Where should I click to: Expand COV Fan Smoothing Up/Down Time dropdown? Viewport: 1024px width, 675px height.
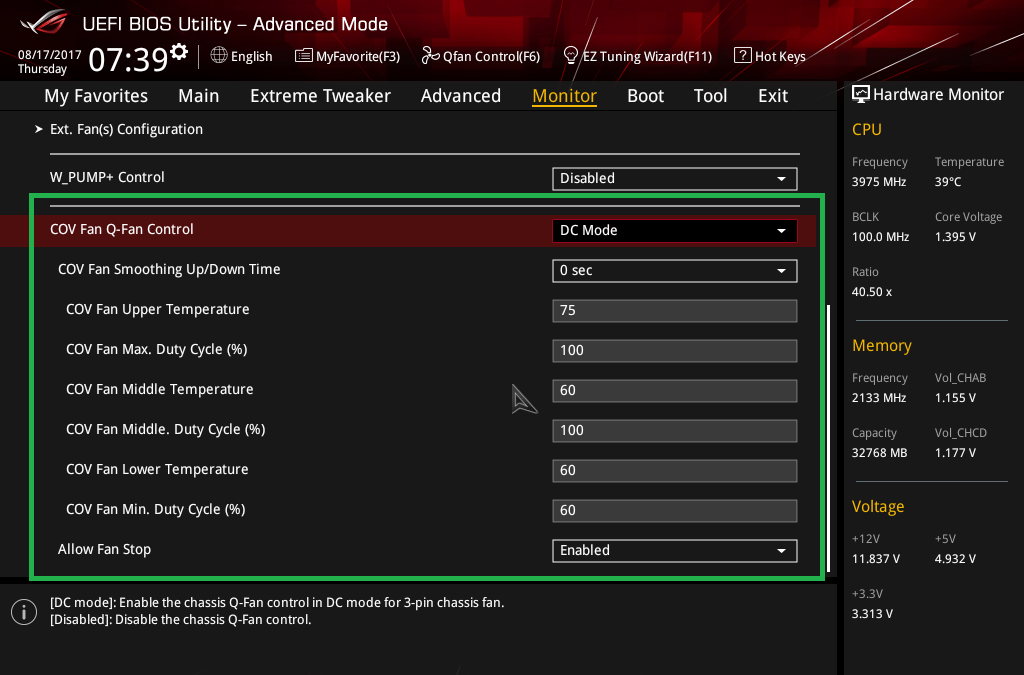tap(674, 270)
